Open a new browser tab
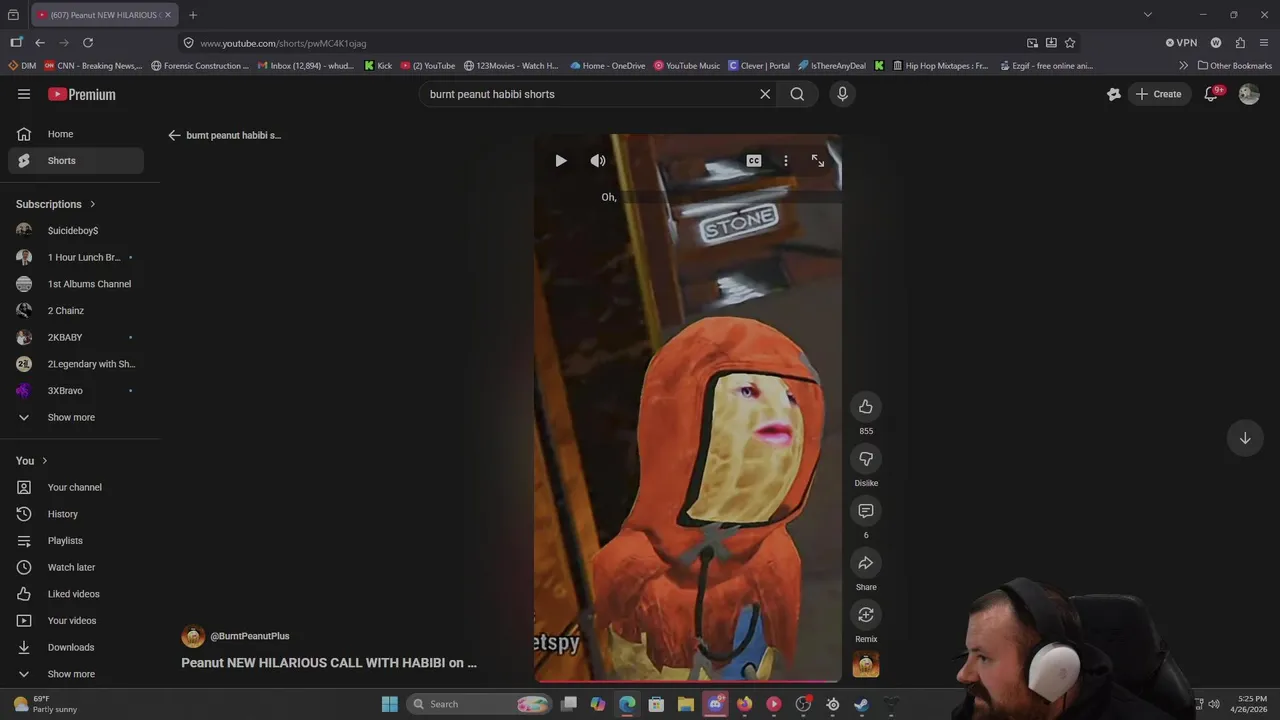The width and height of the screenshot is (1280, 720). [x=193, y=15]
